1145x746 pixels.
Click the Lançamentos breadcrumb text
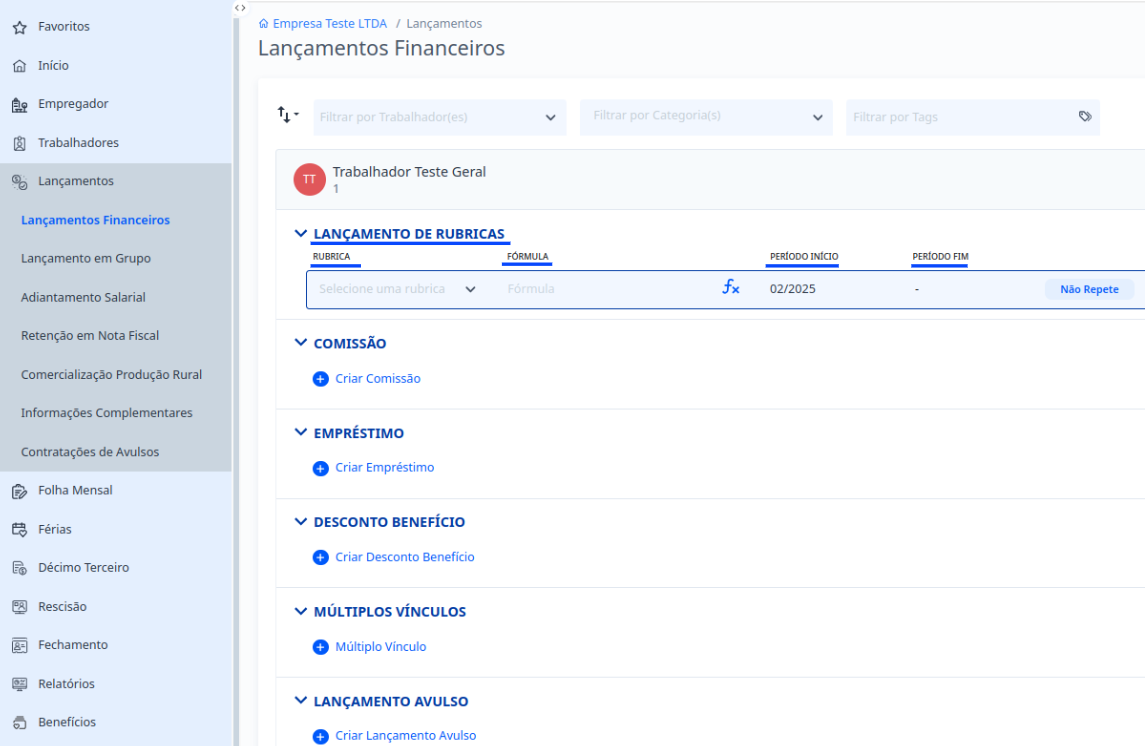tap(444, 24)
